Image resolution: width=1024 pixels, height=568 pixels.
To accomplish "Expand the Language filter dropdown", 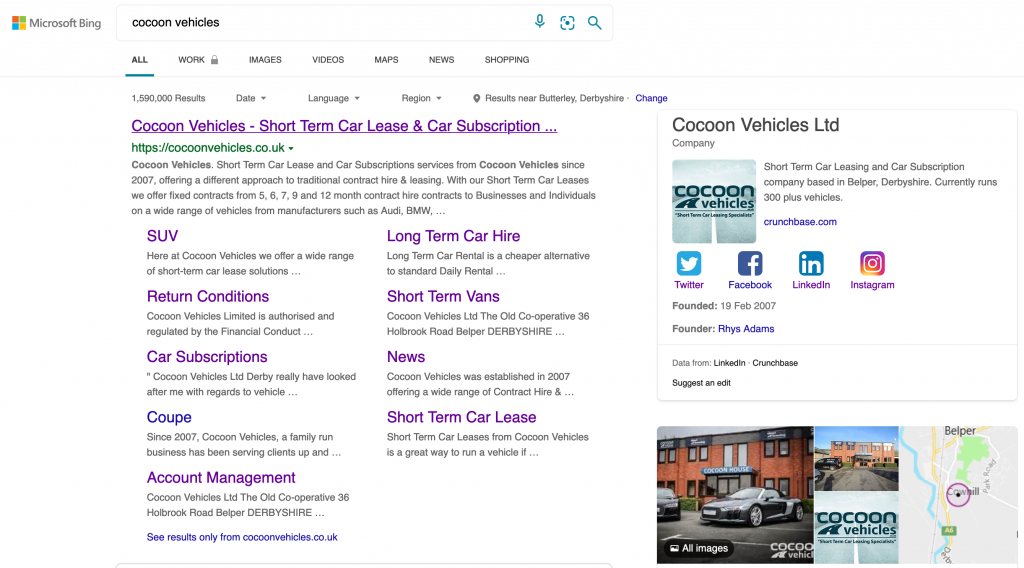I will pyautogui.click(x=334, y=98).
